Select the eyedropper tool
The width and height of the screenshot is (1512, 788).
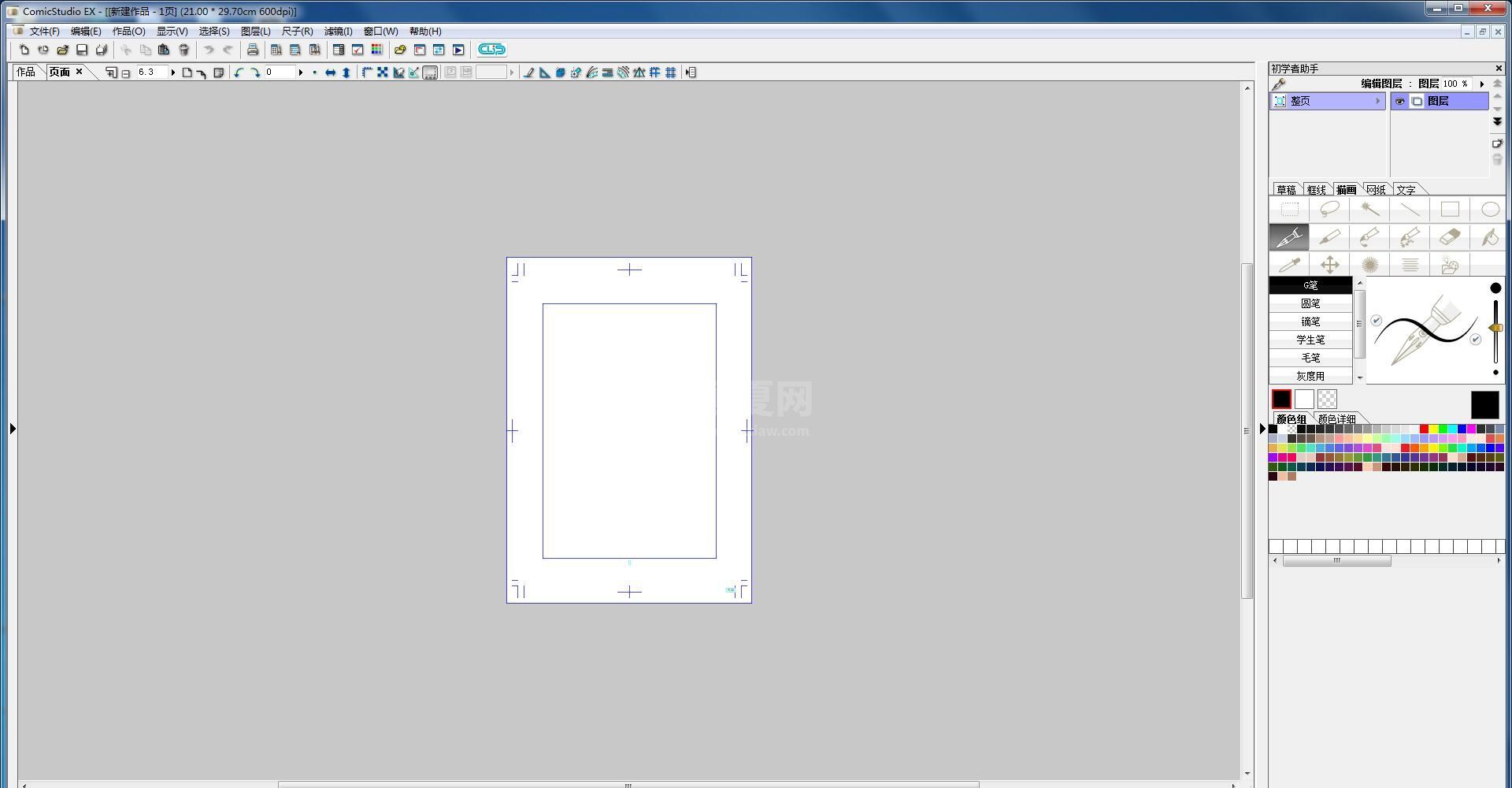tap(1289, 265)
